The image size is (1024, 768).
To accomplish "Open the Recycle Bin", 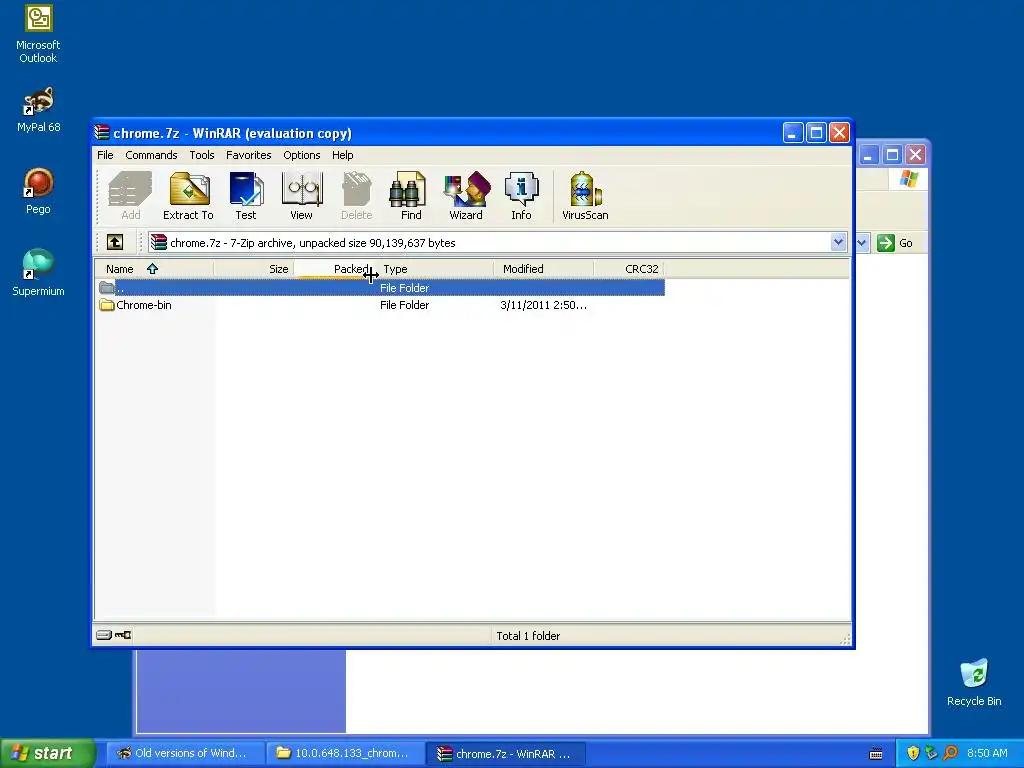I will click(974, 682).
